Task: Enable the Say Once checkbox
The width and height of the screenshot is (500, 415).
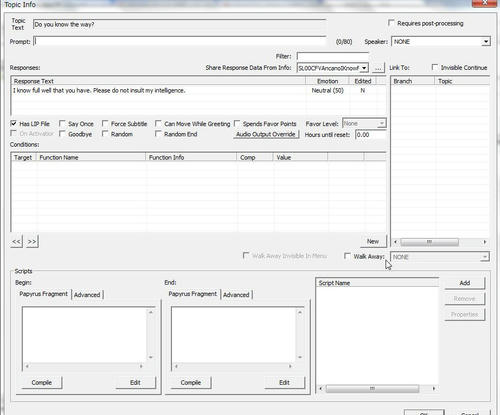Action: pos(62,124)
